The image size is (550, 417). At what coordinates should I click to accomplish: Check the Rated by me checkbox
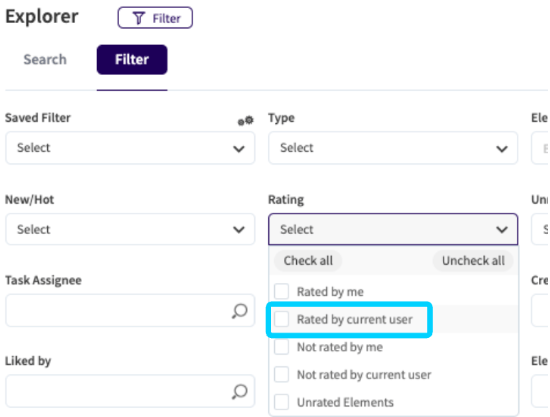pos(282,291)
